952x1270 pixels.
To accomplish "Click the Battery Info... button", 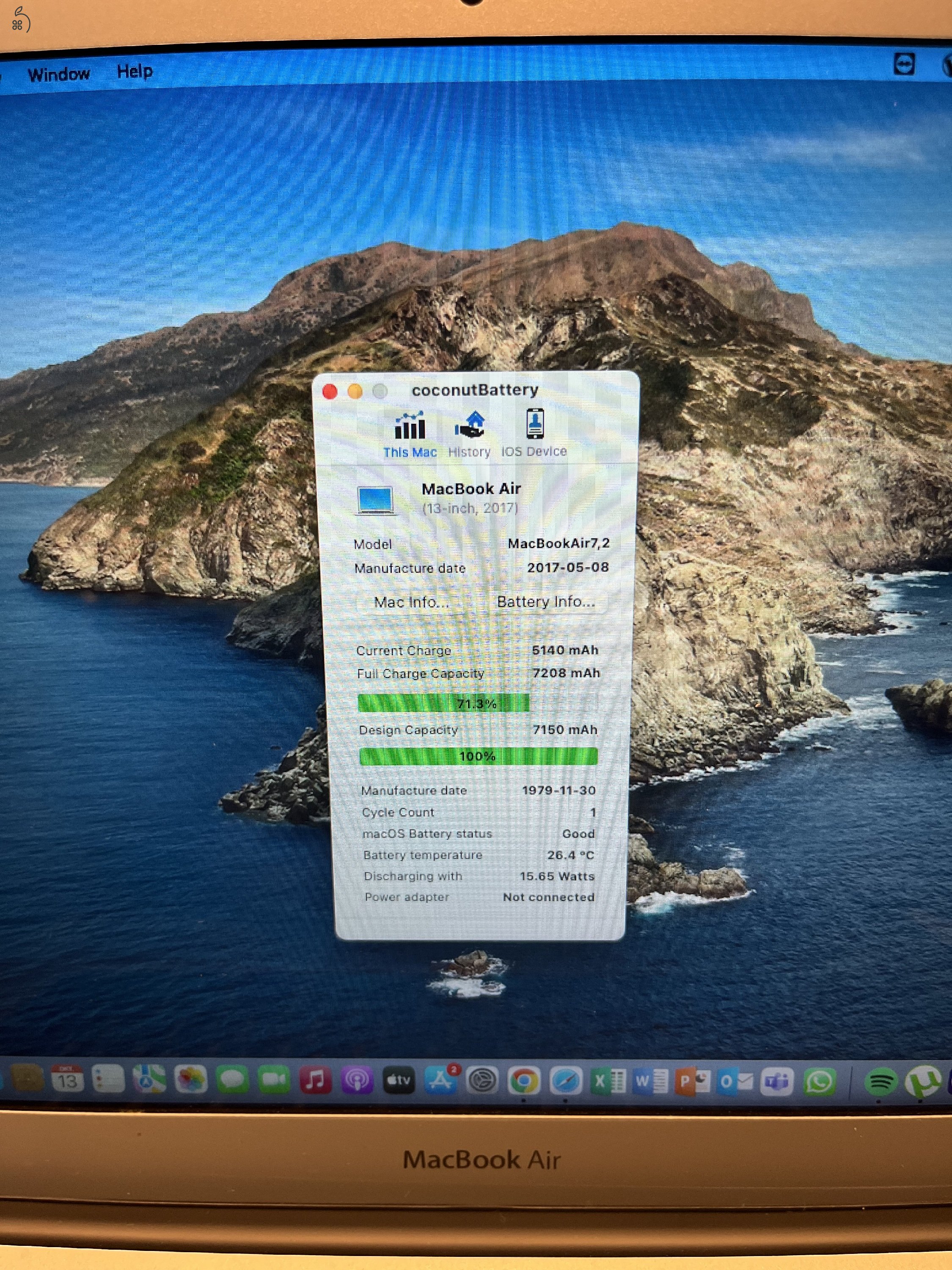I will click(x=546, y=601).
